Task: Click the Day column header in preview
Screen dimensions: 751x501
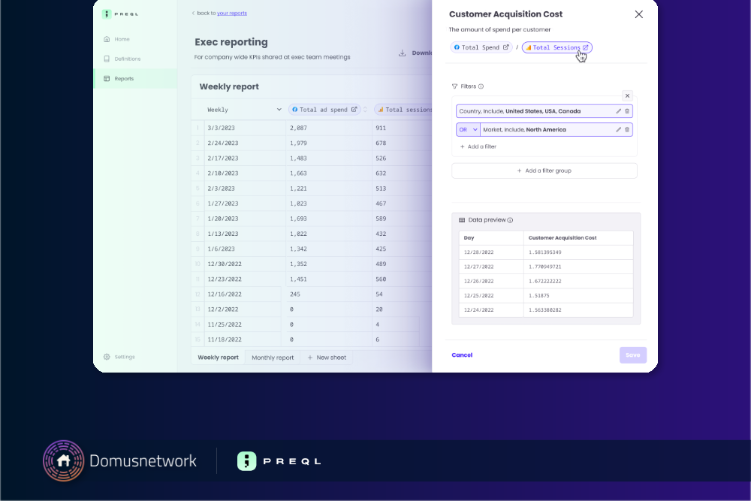Action: pyautogui.click(x=491, y=238)
